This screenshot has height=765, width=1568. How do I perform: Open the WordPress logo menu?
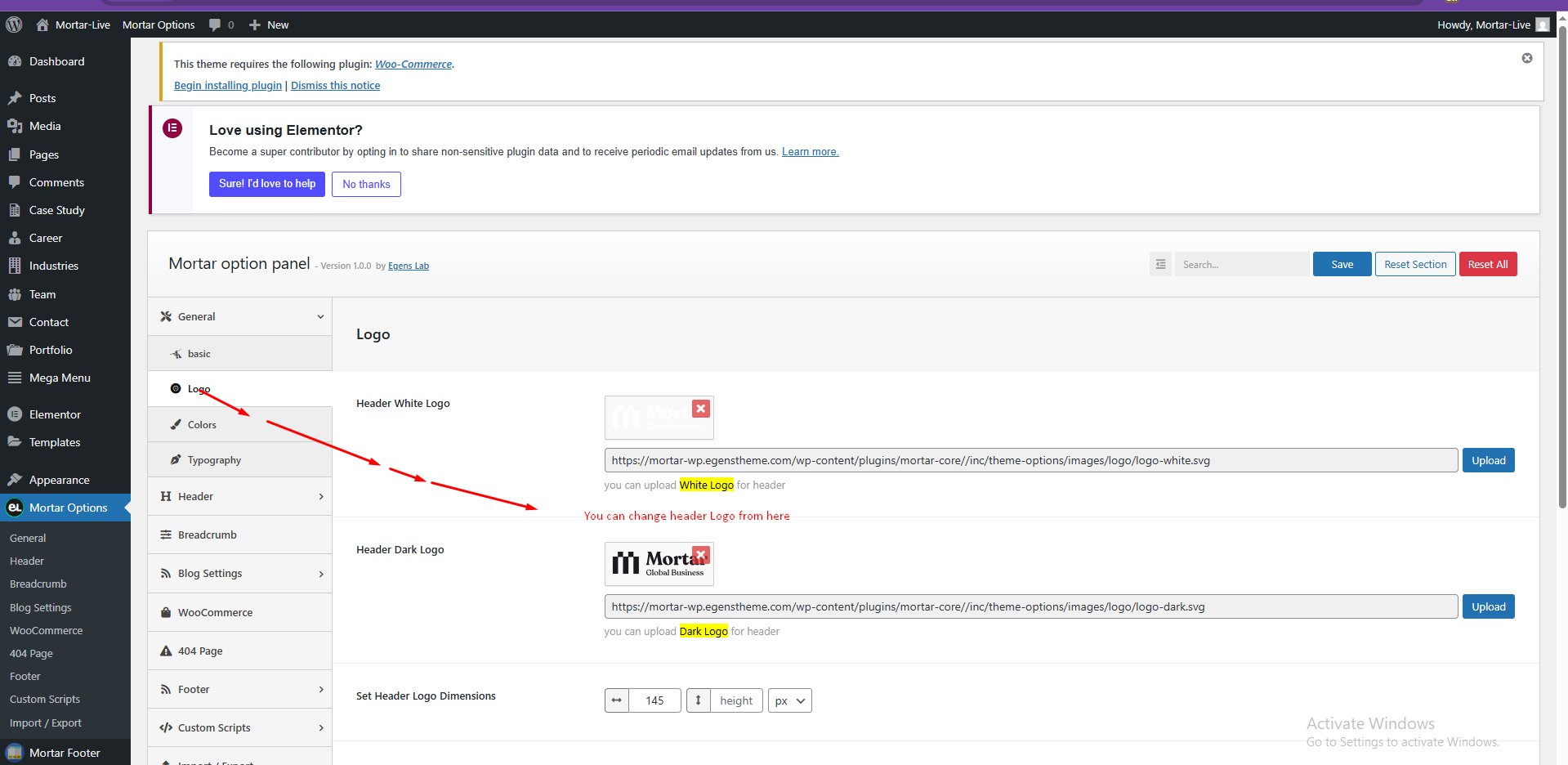tap(14, 25)
